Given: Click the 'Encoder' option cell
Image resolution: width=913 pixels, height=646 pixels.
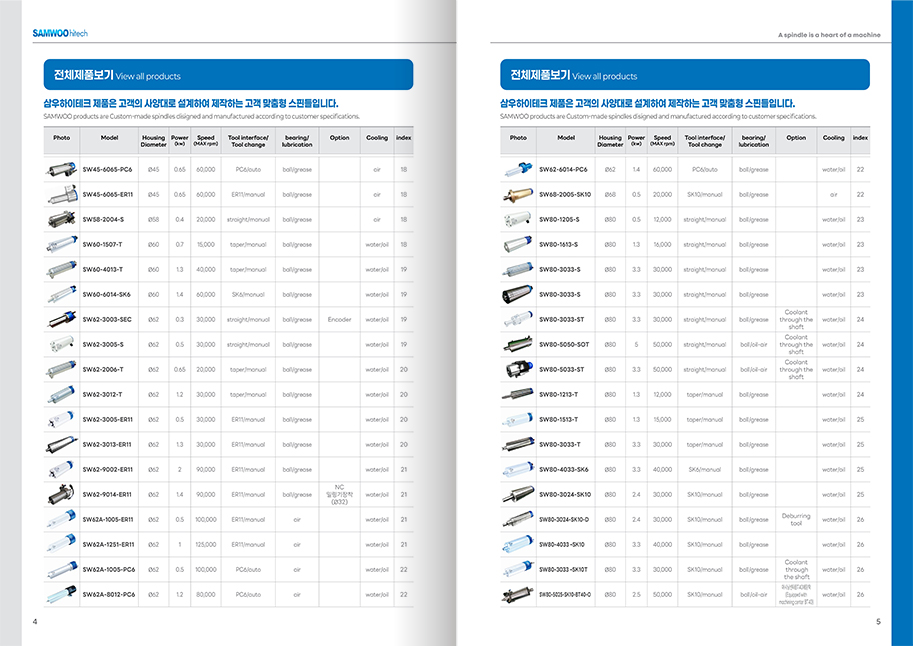Looking at the screenshot, I should tap(339, 320).
